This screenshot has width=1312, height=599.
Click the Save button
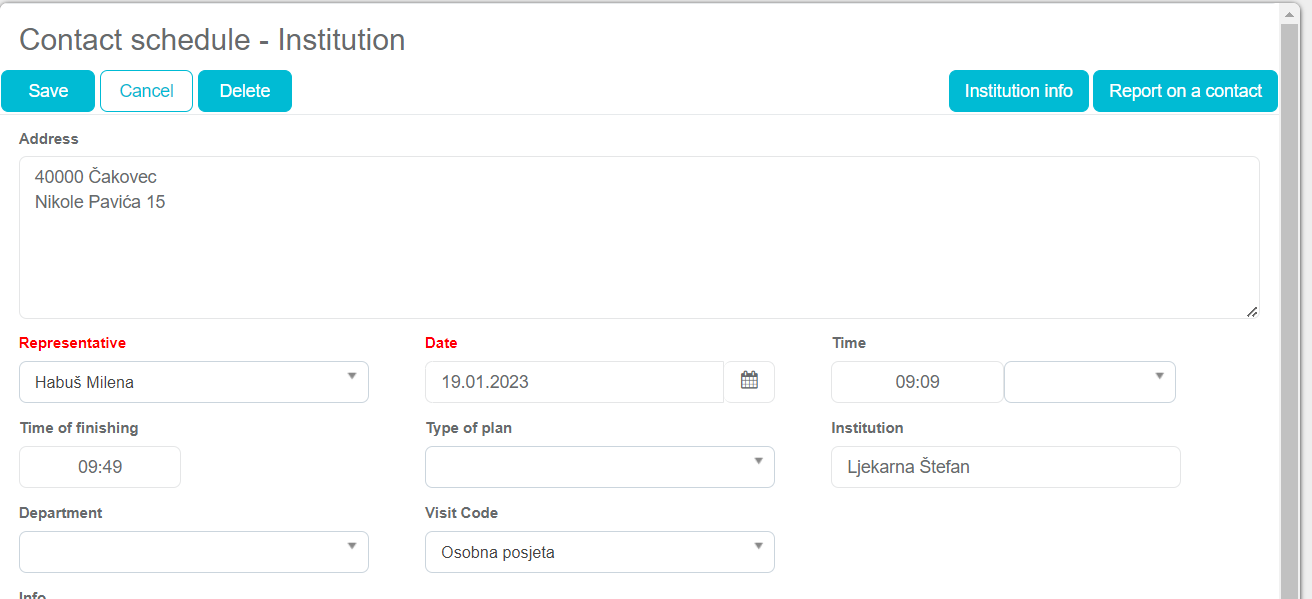click(48, 91)
